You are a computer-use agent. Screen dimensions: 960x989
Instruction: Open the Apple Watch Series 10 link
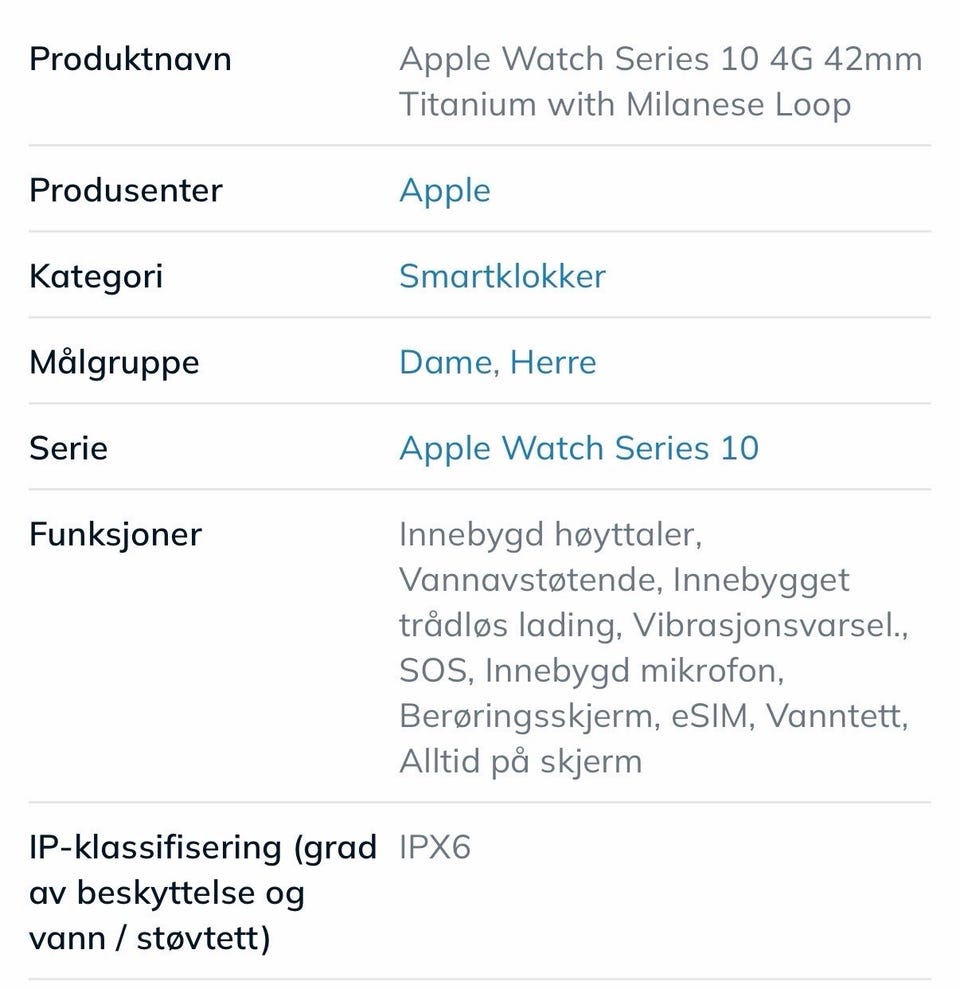pos(578,448)
